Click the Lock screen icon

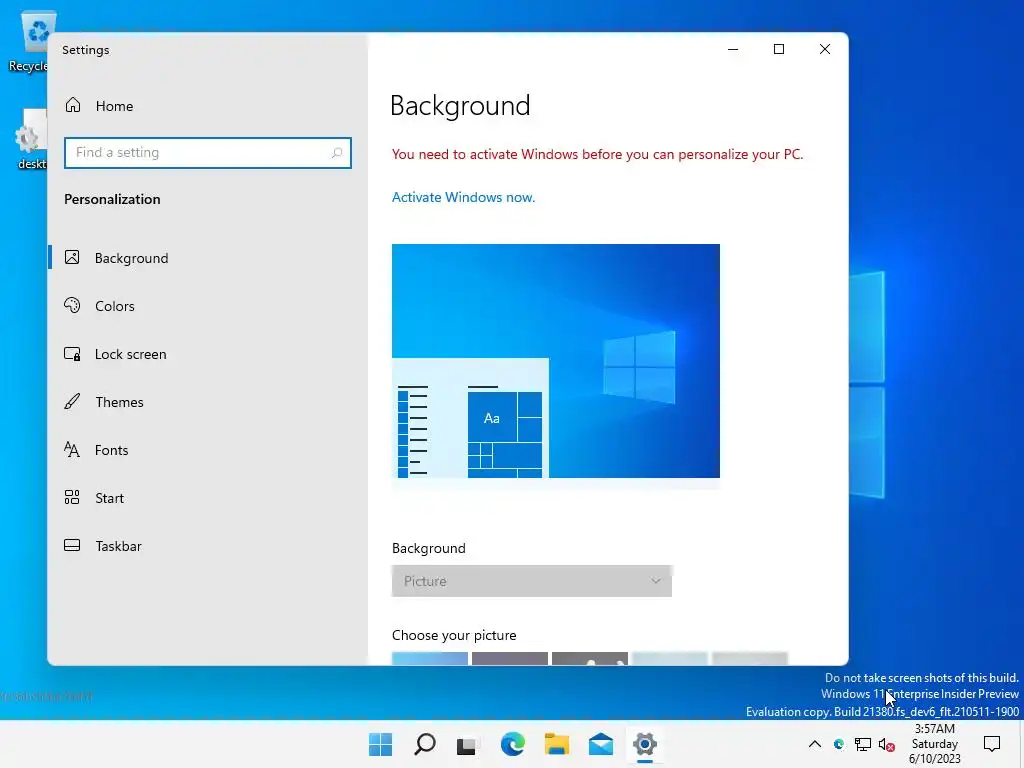coord(72,354)
